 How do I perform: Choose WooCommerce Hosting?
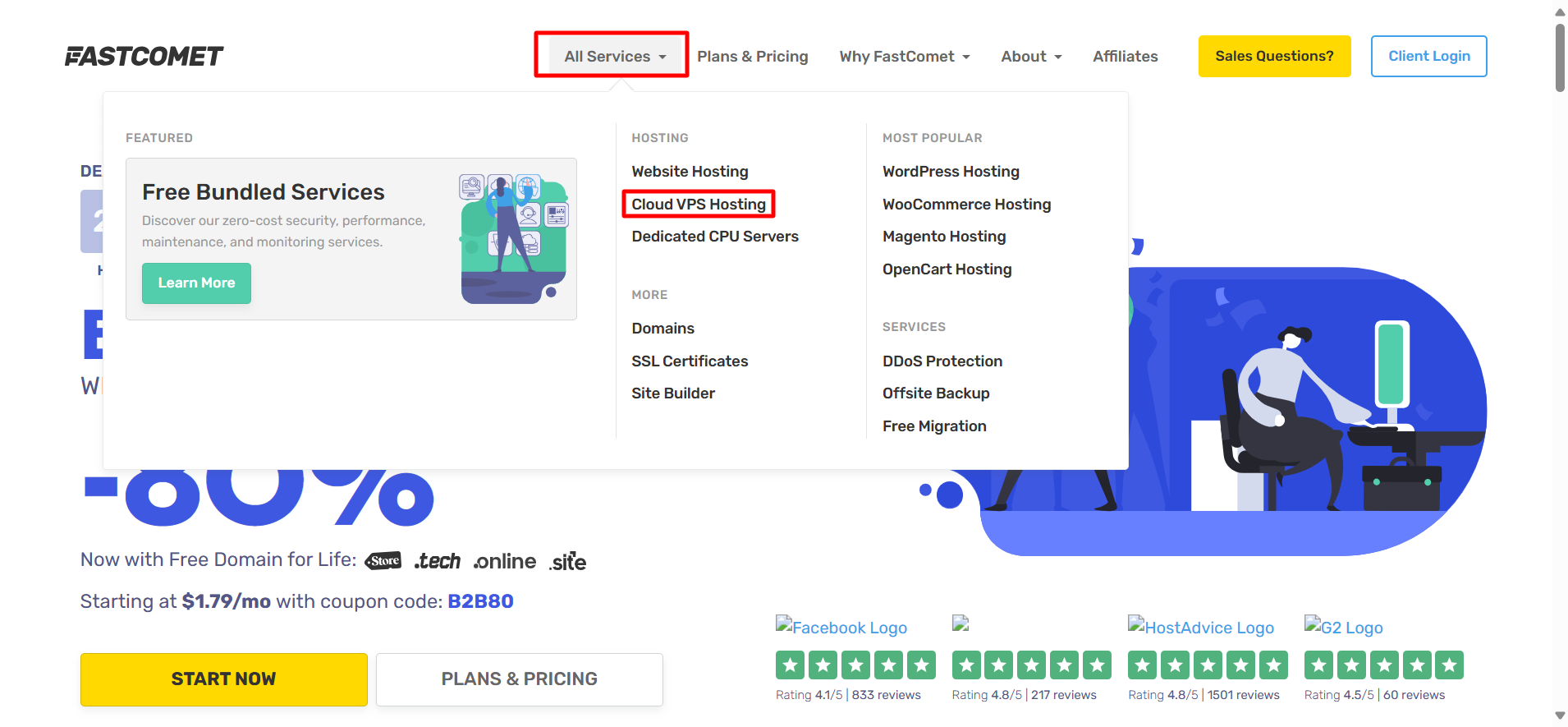[x=966, y=204]
